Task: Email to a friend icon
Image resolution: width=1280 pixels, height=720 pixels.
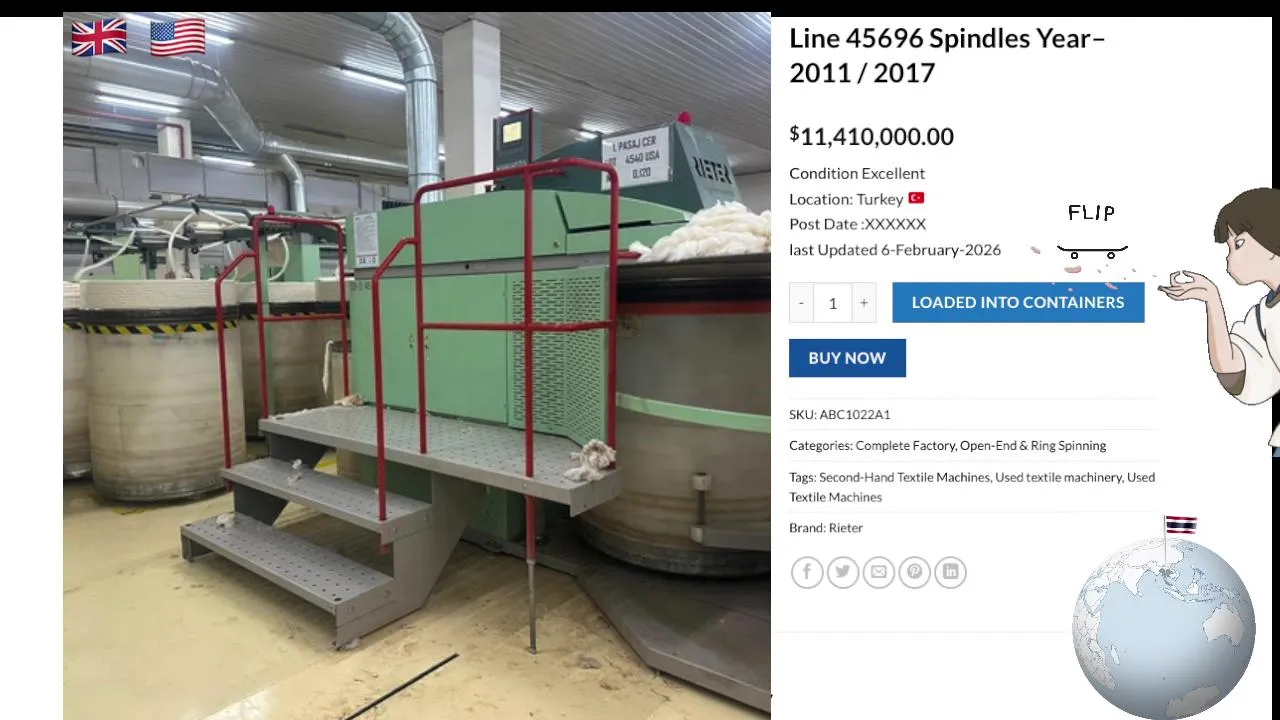Action: coord(879,572)
